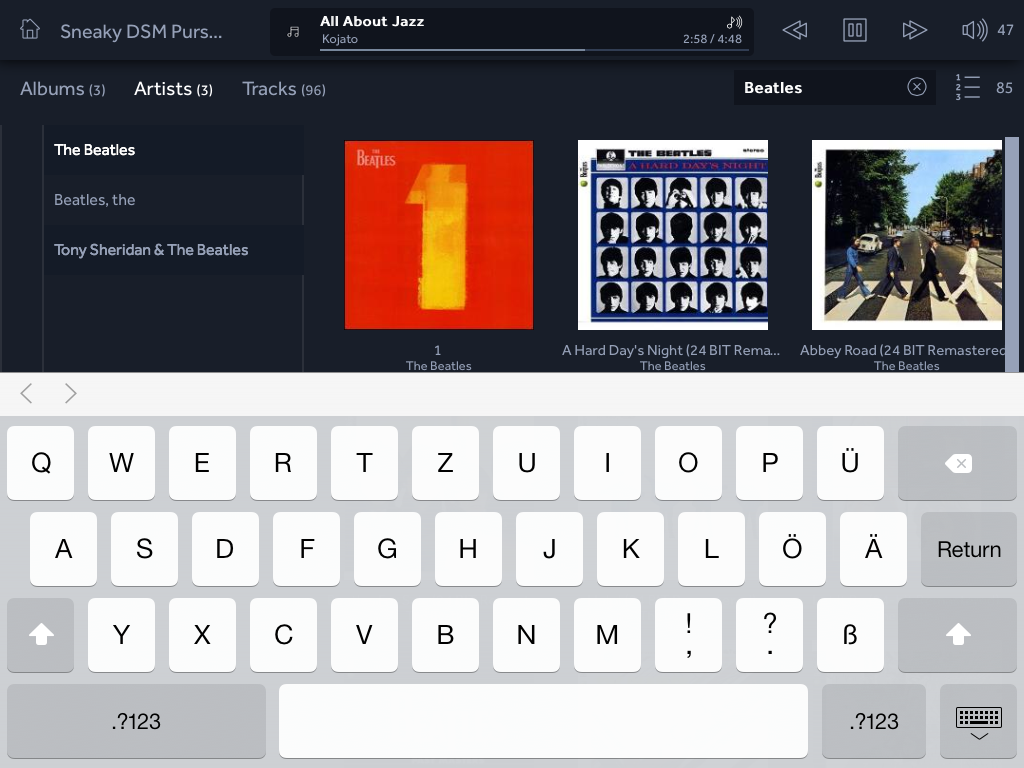Tap the question mark/period key
This screenshot has height=768, width=1024.
click(x=769, y=635)
